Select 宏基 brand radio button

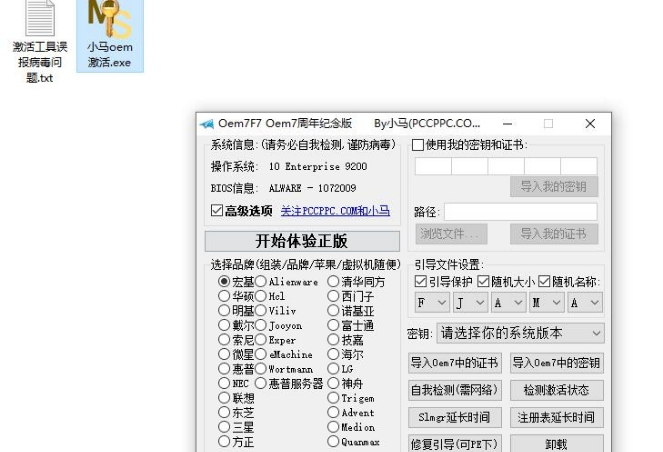point(224,281)
